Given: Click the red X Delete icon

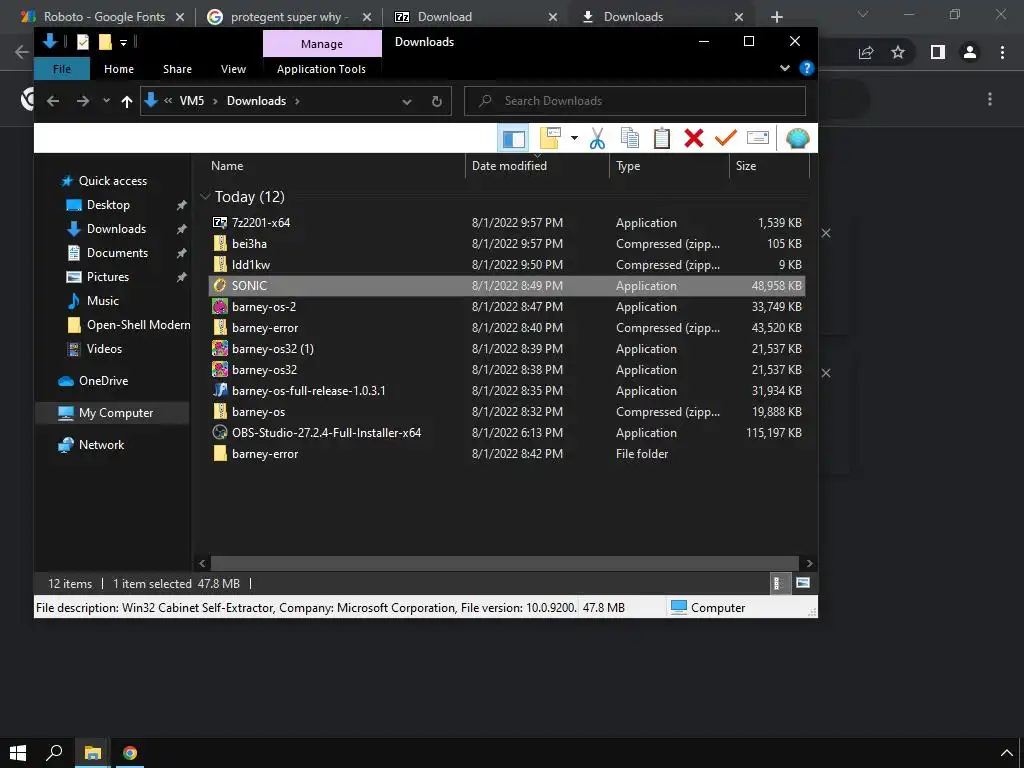Looking at the screenshot, I should click(x=694, y=138).
